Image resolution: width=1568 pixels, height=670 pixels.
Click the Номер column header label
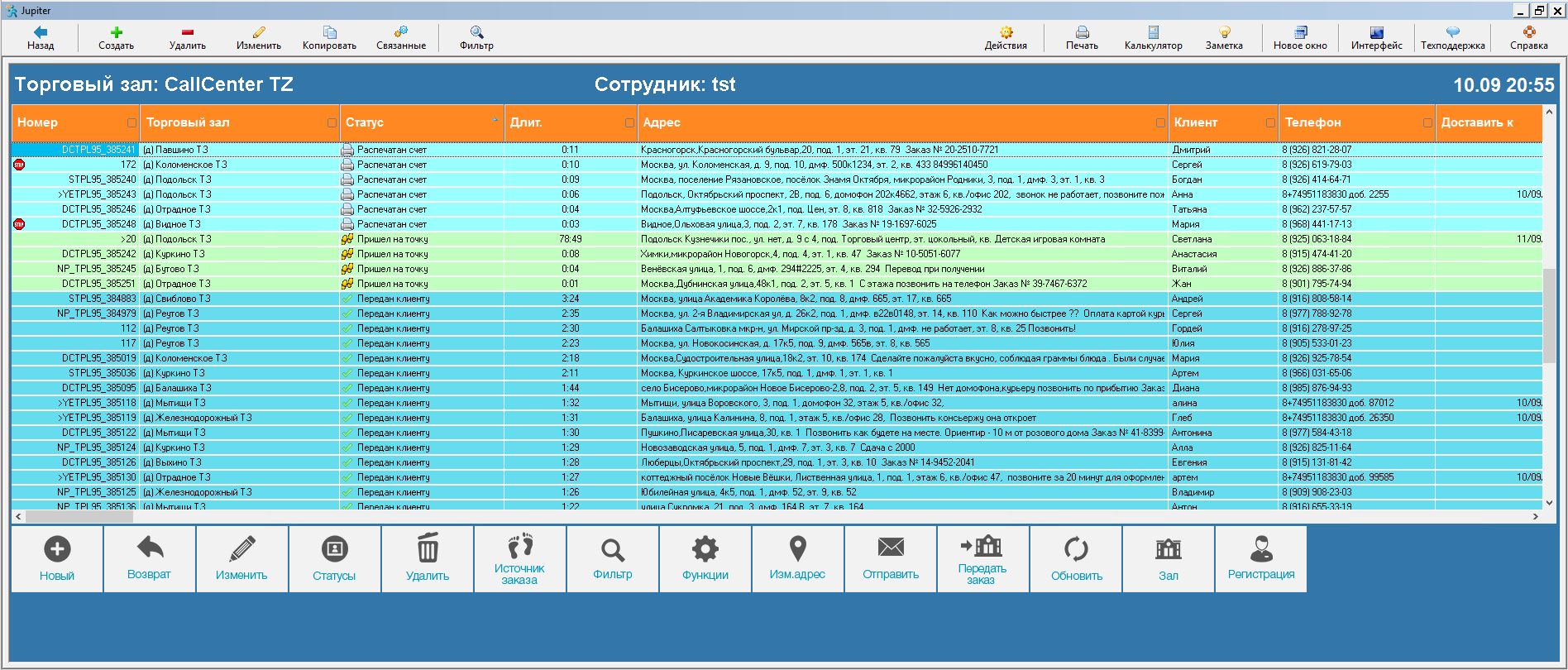[x=38, y=122]
